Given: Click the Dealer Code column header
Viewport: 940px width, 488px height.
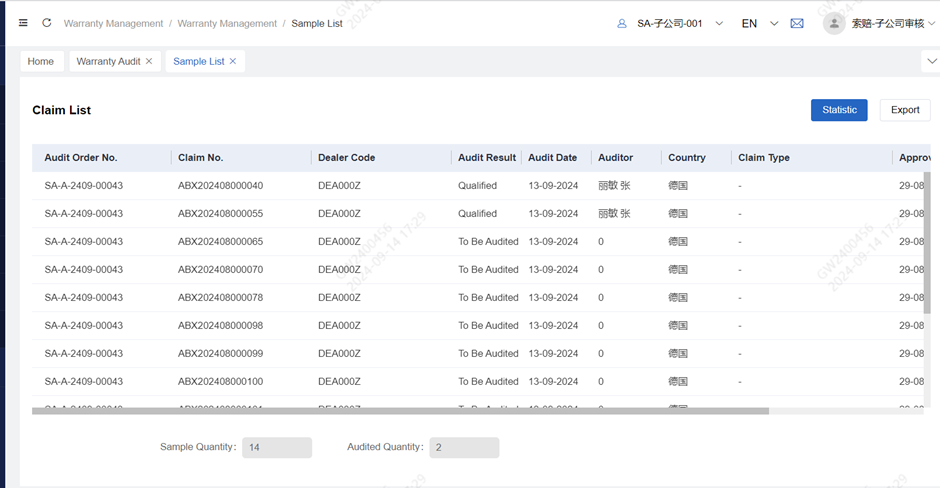Looking at the screenshot, I should pyautogui.click(x=347, y=158).
